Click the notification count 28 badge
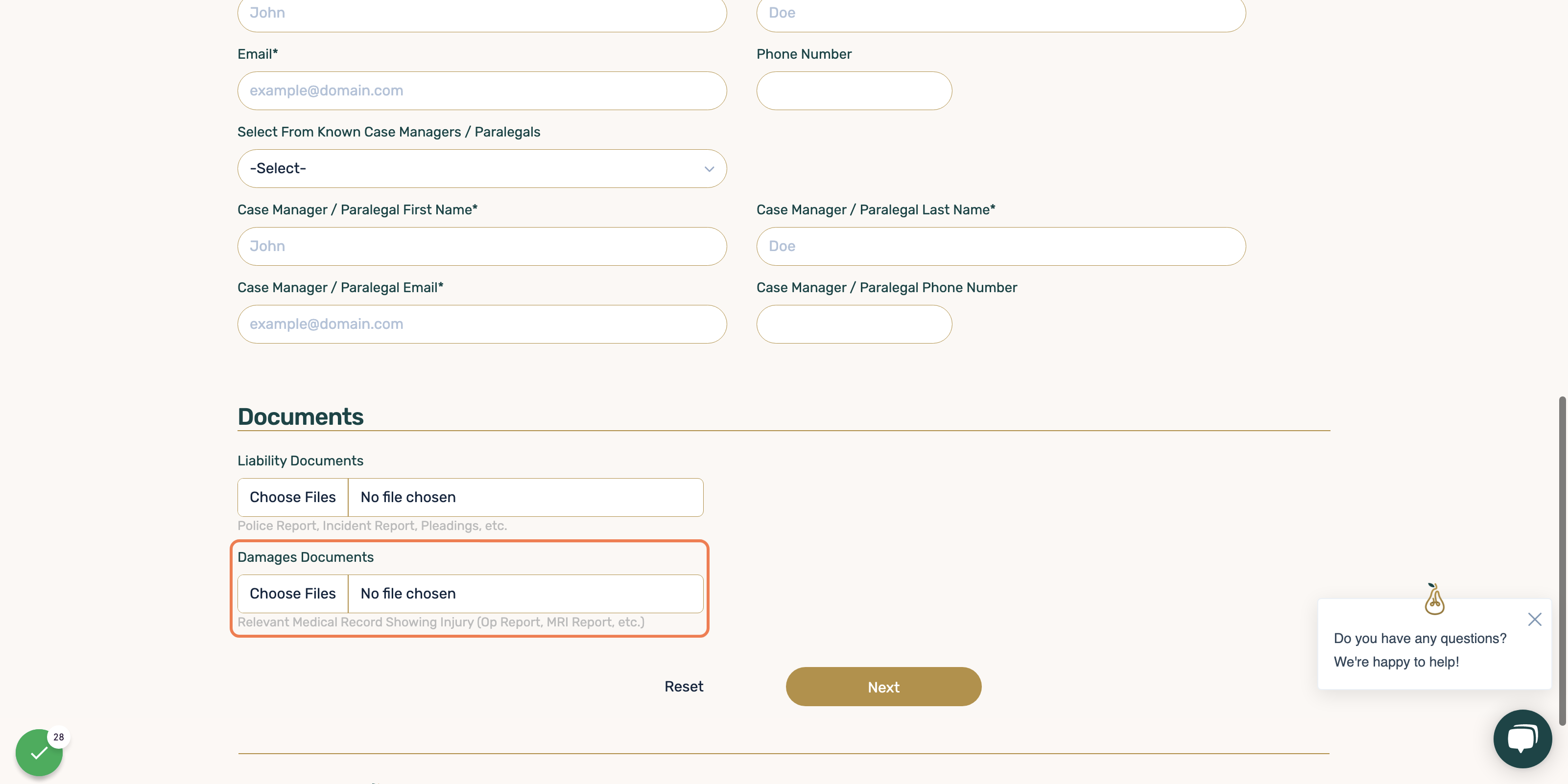The image size is (1568, 784). (58, 737)
